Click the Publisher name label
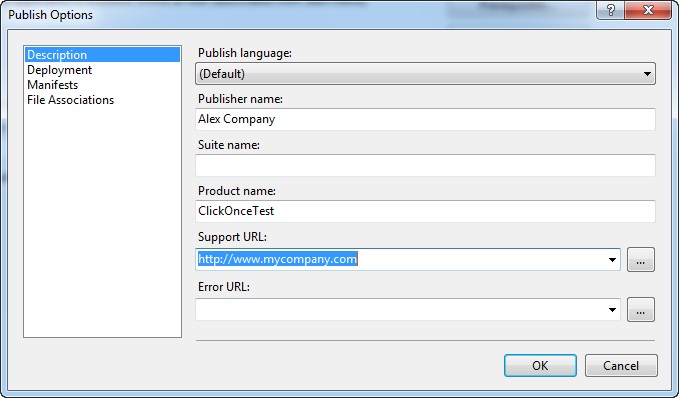 coord(240,99)
